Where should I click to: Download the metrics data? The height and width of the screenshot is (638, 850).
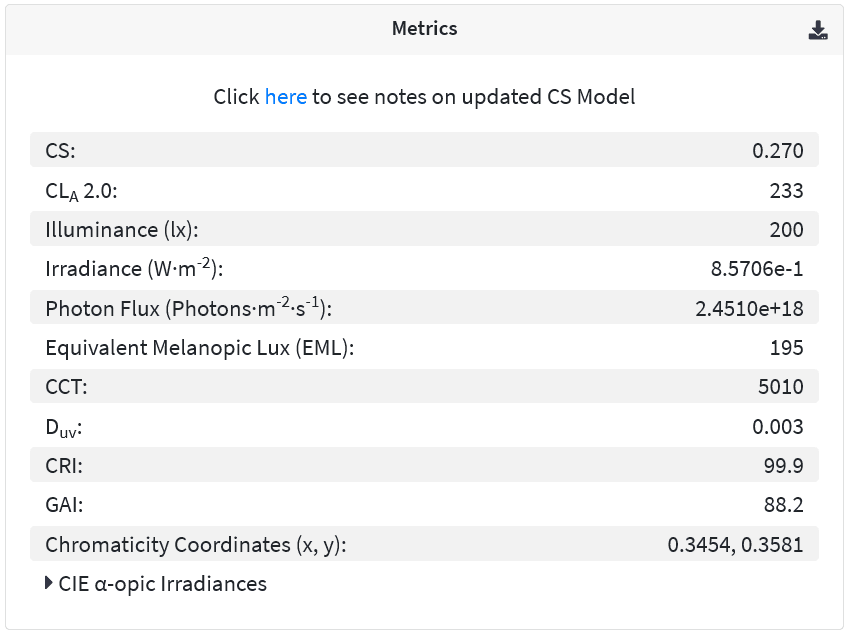(818, 30)
